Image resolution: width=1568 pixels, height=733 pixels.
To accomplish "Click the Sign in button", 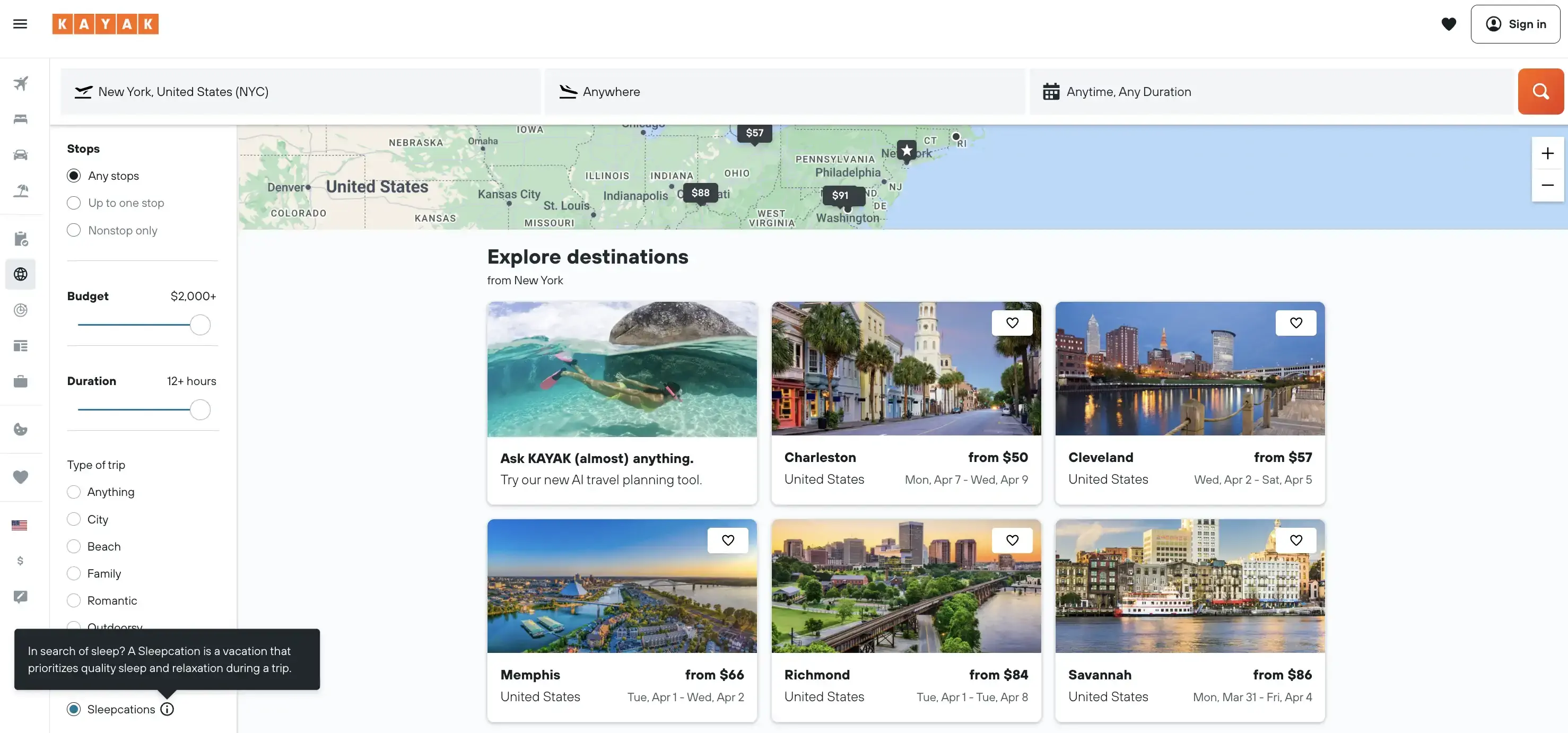I will tap(1515, 24).
